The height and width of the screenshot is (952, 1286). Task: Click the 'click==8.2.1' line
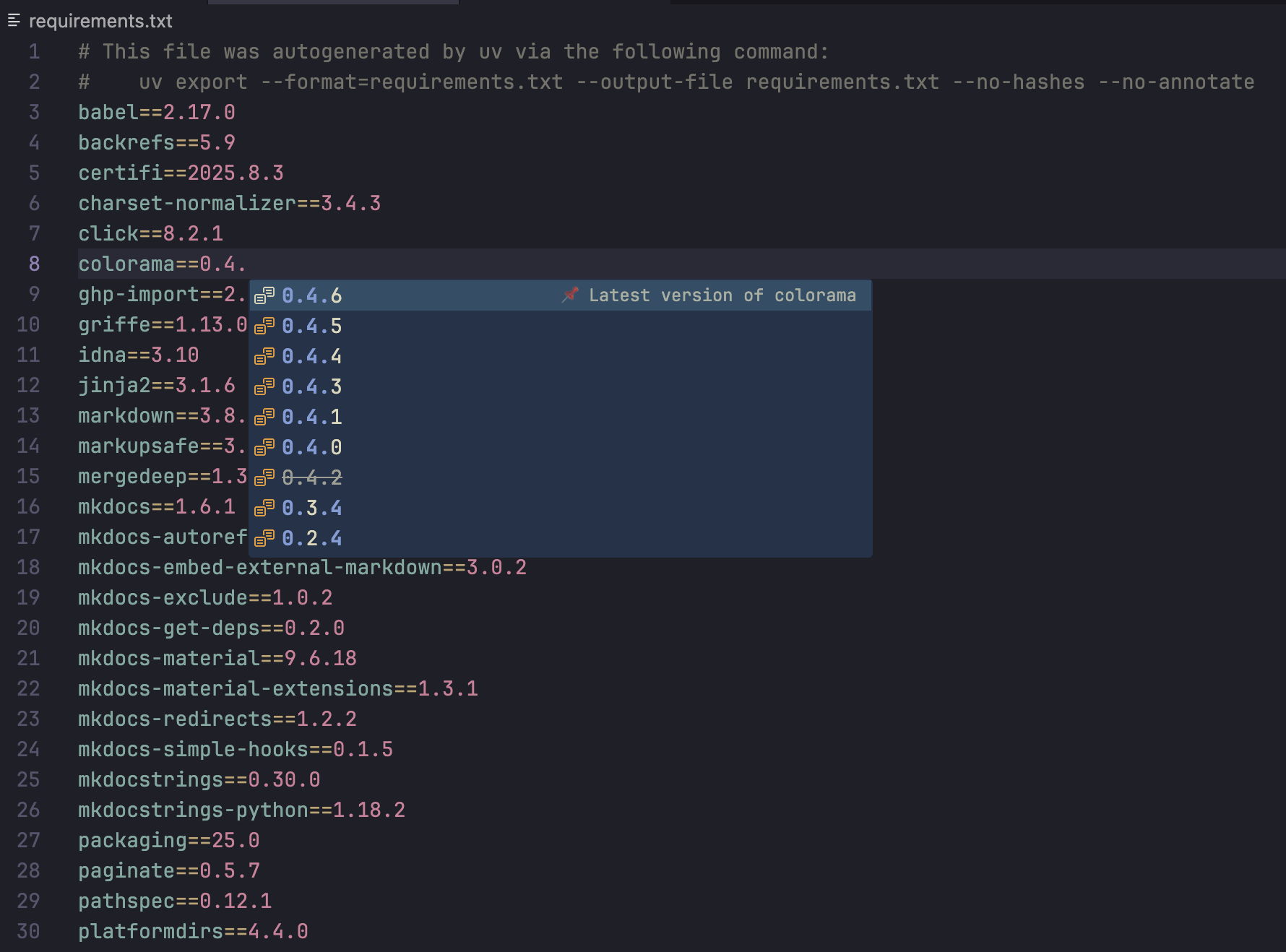[151, 233]
